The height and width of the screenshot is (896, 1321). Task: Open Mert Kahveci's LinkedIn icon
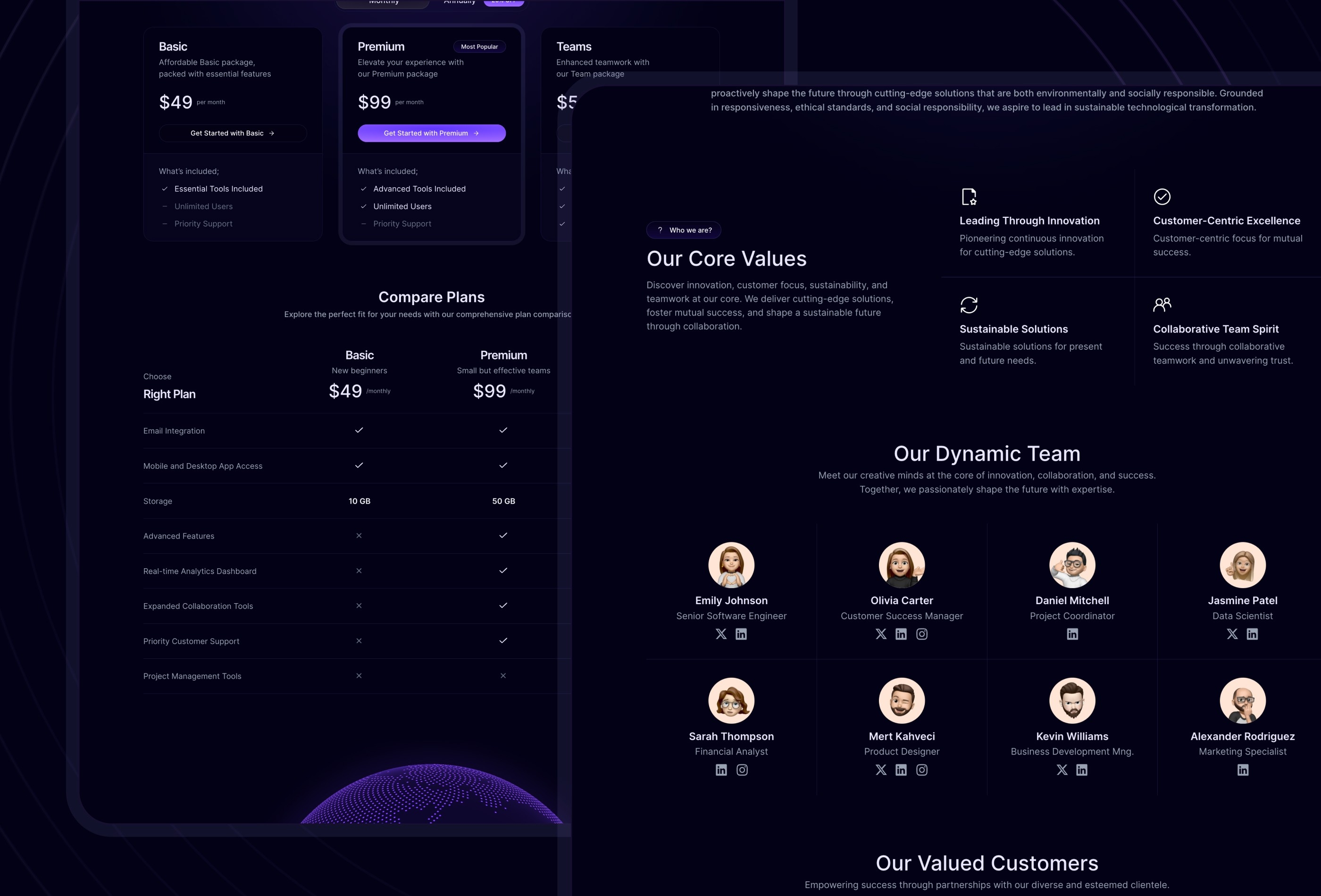point(901,770)
